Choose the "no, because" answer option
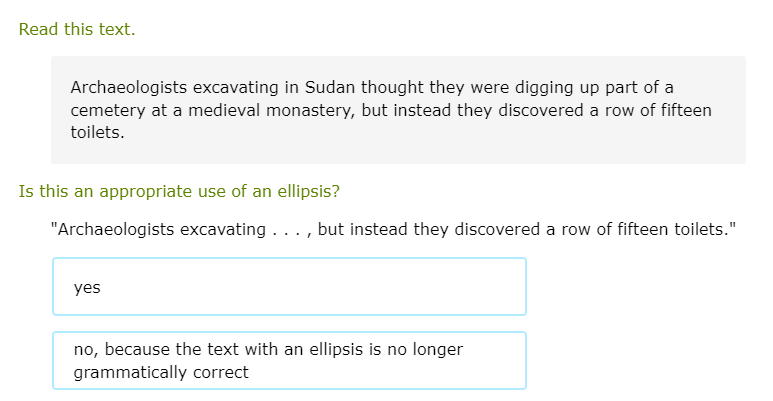Screen dimensions: 773x401 pyautogui.click(x=289, y=360)
